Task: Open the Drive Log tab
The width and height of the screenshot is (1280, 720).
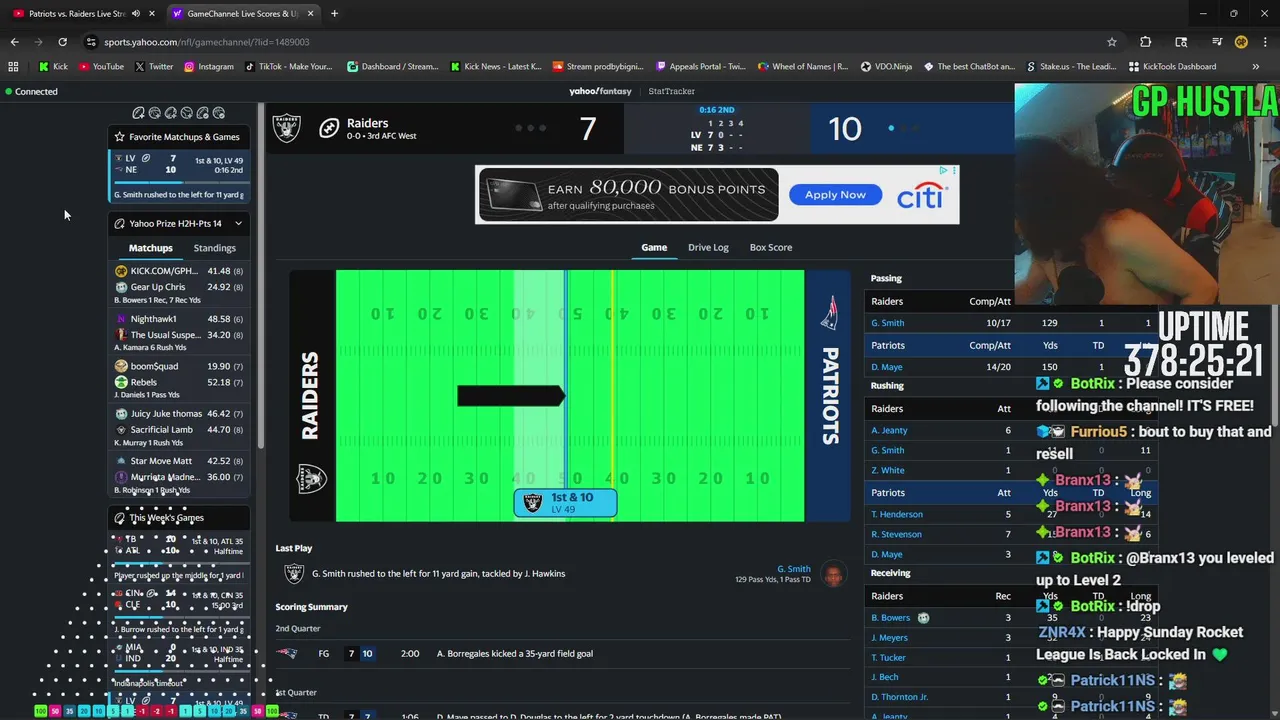Action: coord(708,247)
